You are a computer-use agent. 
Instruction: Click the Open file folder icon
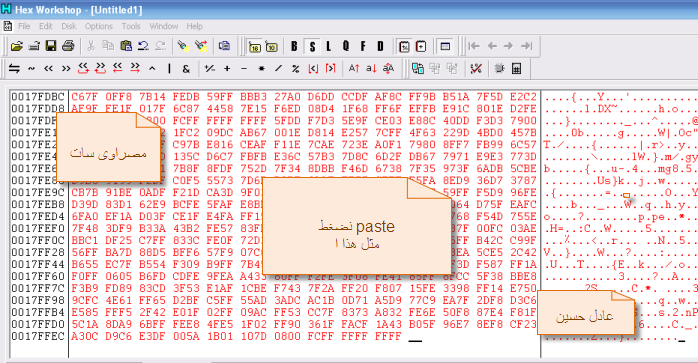click(17, 46)
